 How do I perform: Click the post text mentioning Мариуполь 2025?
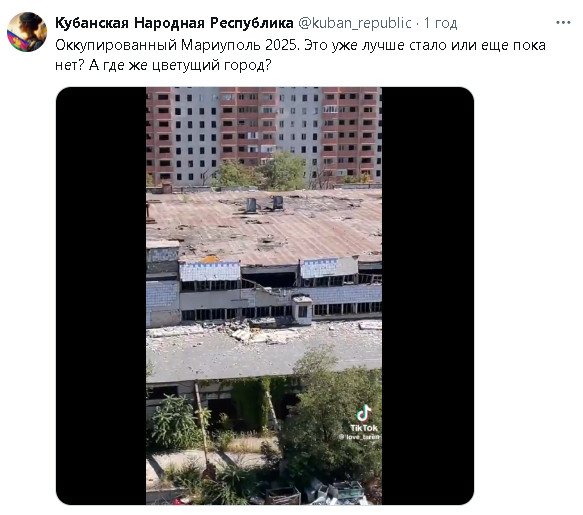(x=300, y=55)
